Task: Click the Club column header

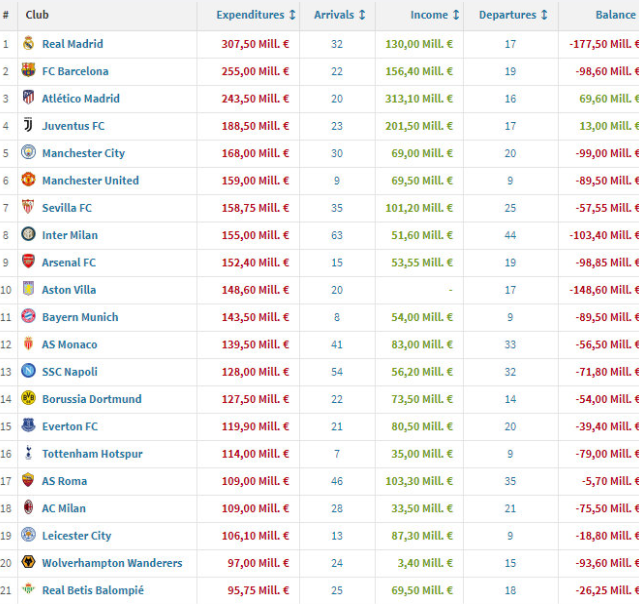Action: tap(37, 15)
